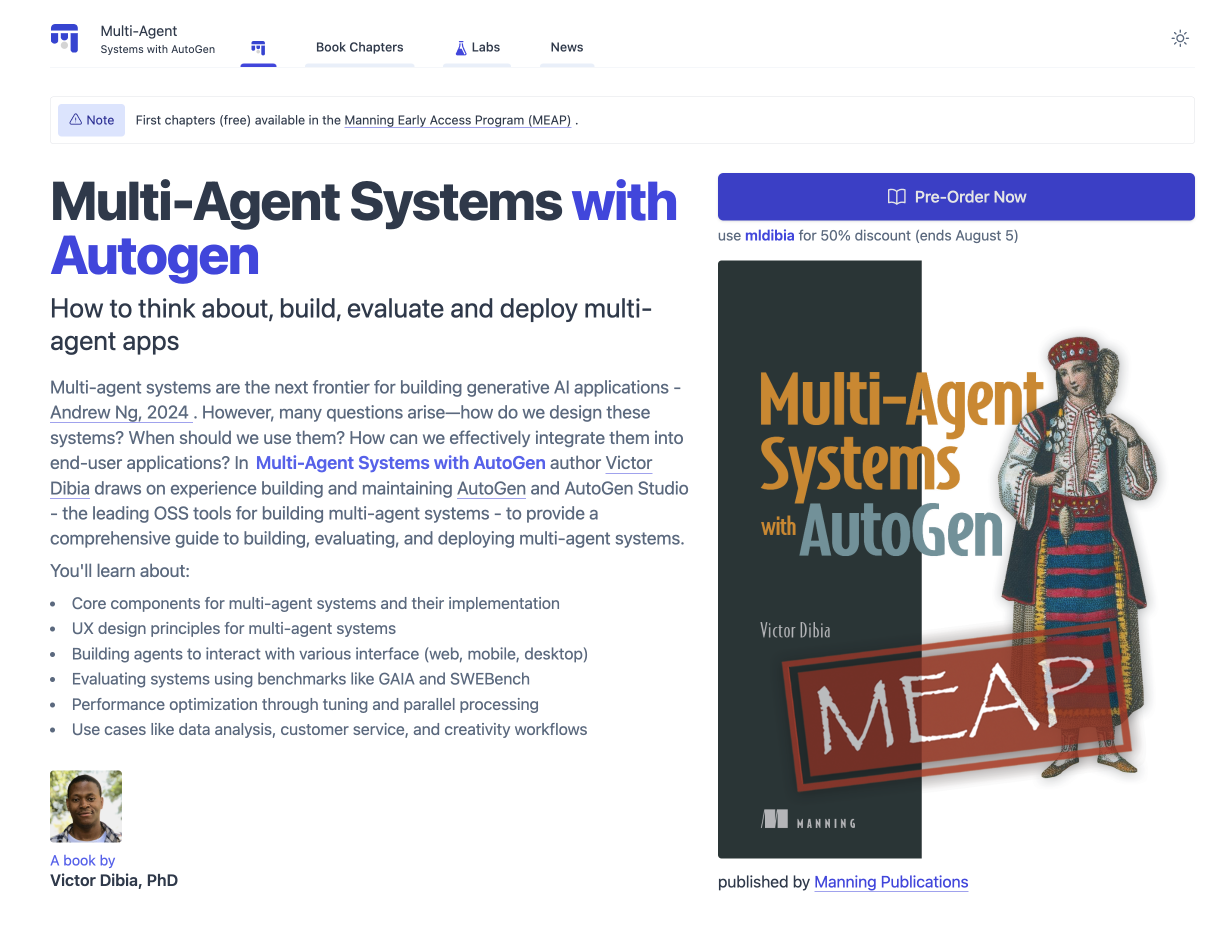Open the home tab with logo icon
Image resolution: width=1227 pixels, height=933 pixels.
coord(258,47)
